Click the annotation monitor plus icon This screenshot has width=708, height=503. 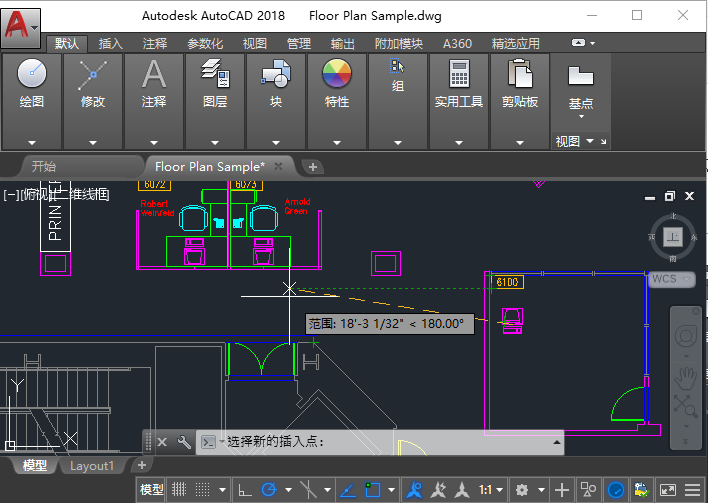coord(562,490)
